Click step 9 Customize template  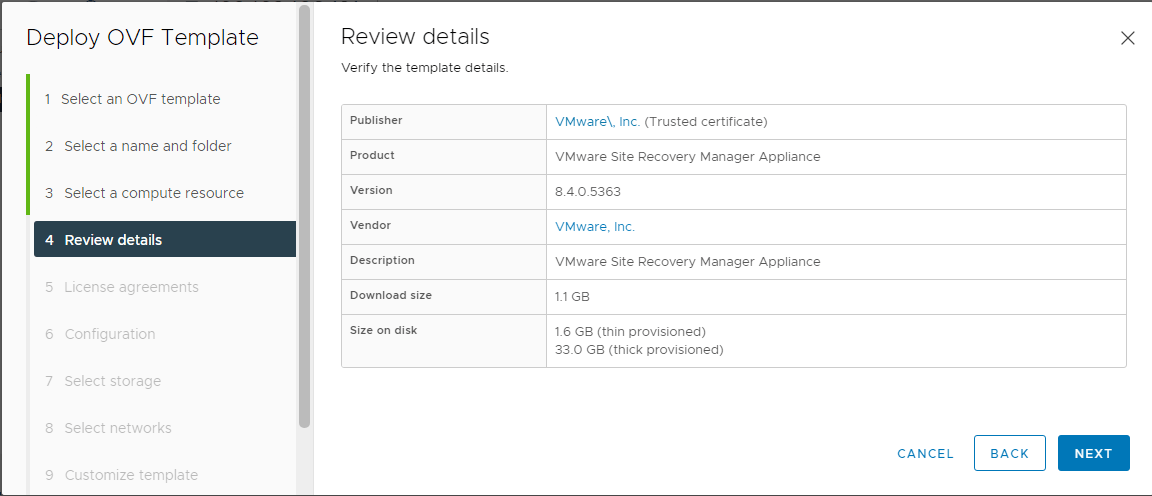pyautogui.click(x=121, y=475)
